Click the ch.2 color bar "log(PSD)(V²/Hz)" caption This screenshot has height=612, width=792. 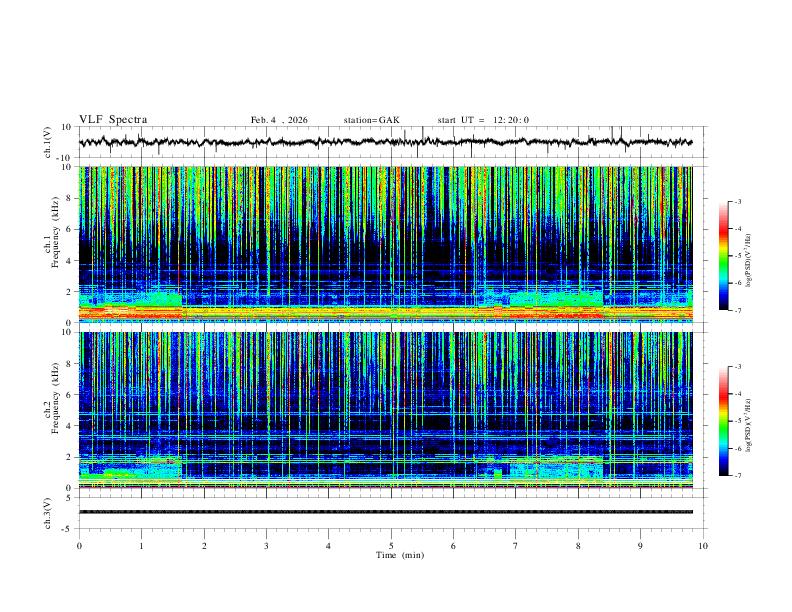click(749, 425)
